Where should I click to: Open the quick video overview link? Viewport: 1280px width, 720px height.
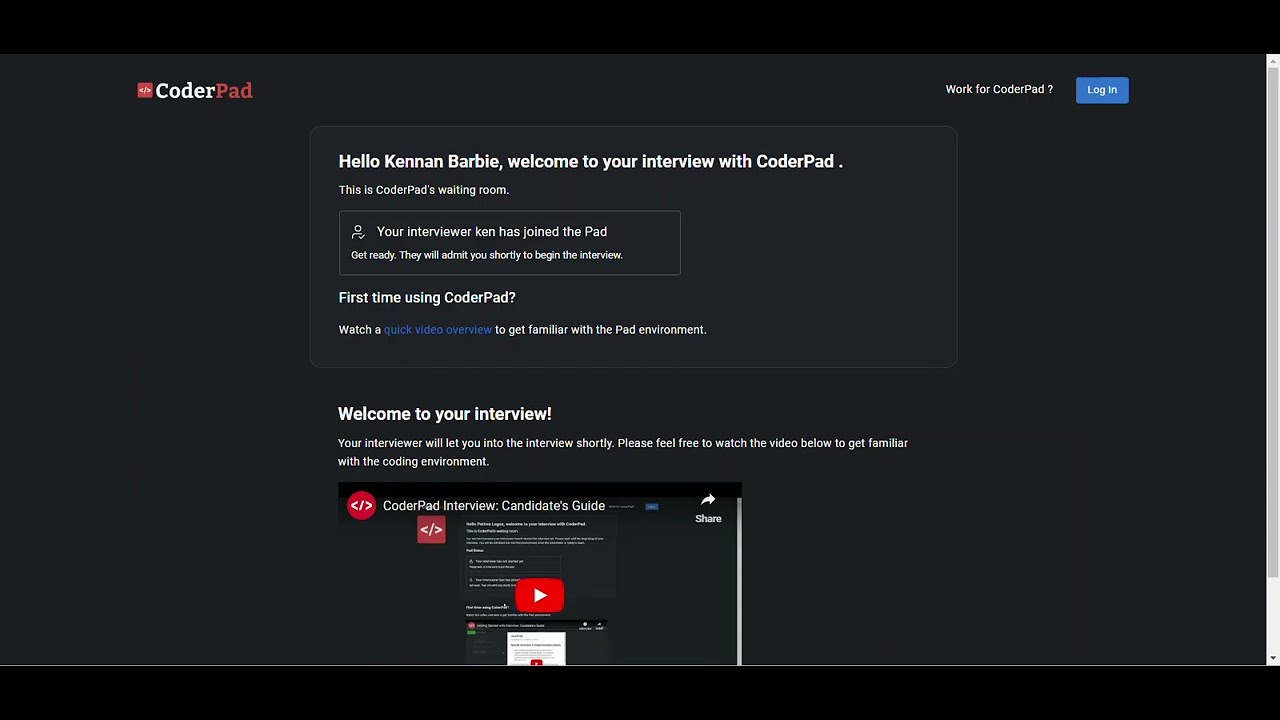438,329
